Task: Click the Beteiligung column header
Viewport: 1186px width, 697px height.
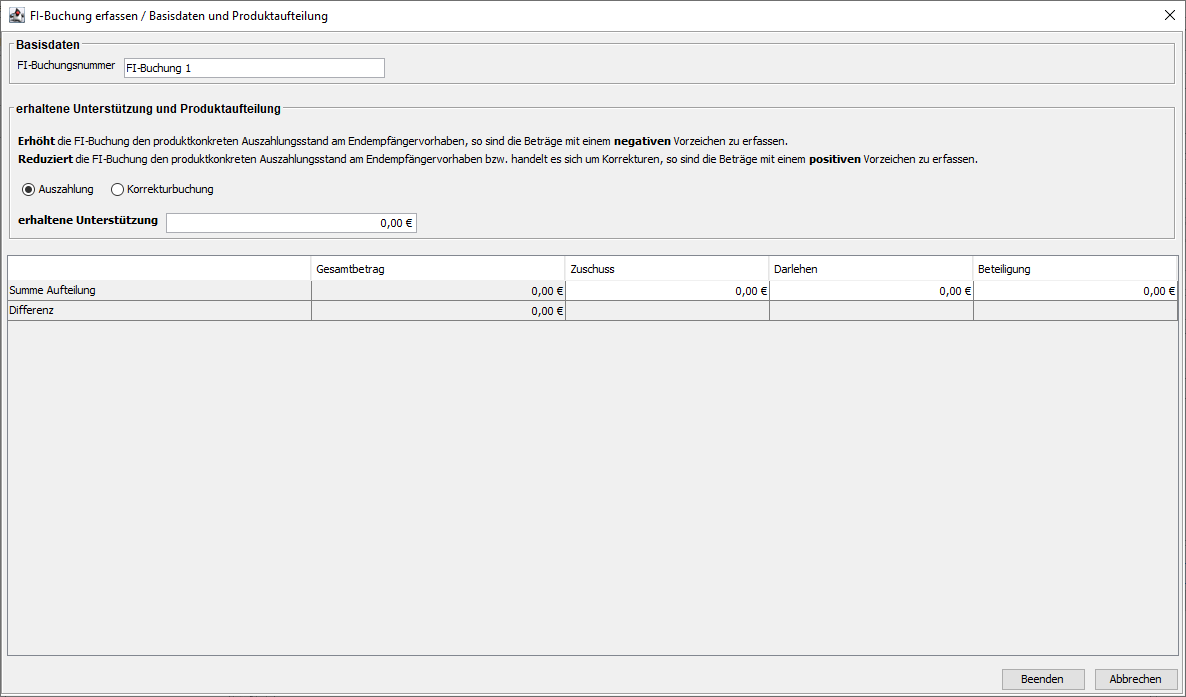Action: tap(1075, 269)
